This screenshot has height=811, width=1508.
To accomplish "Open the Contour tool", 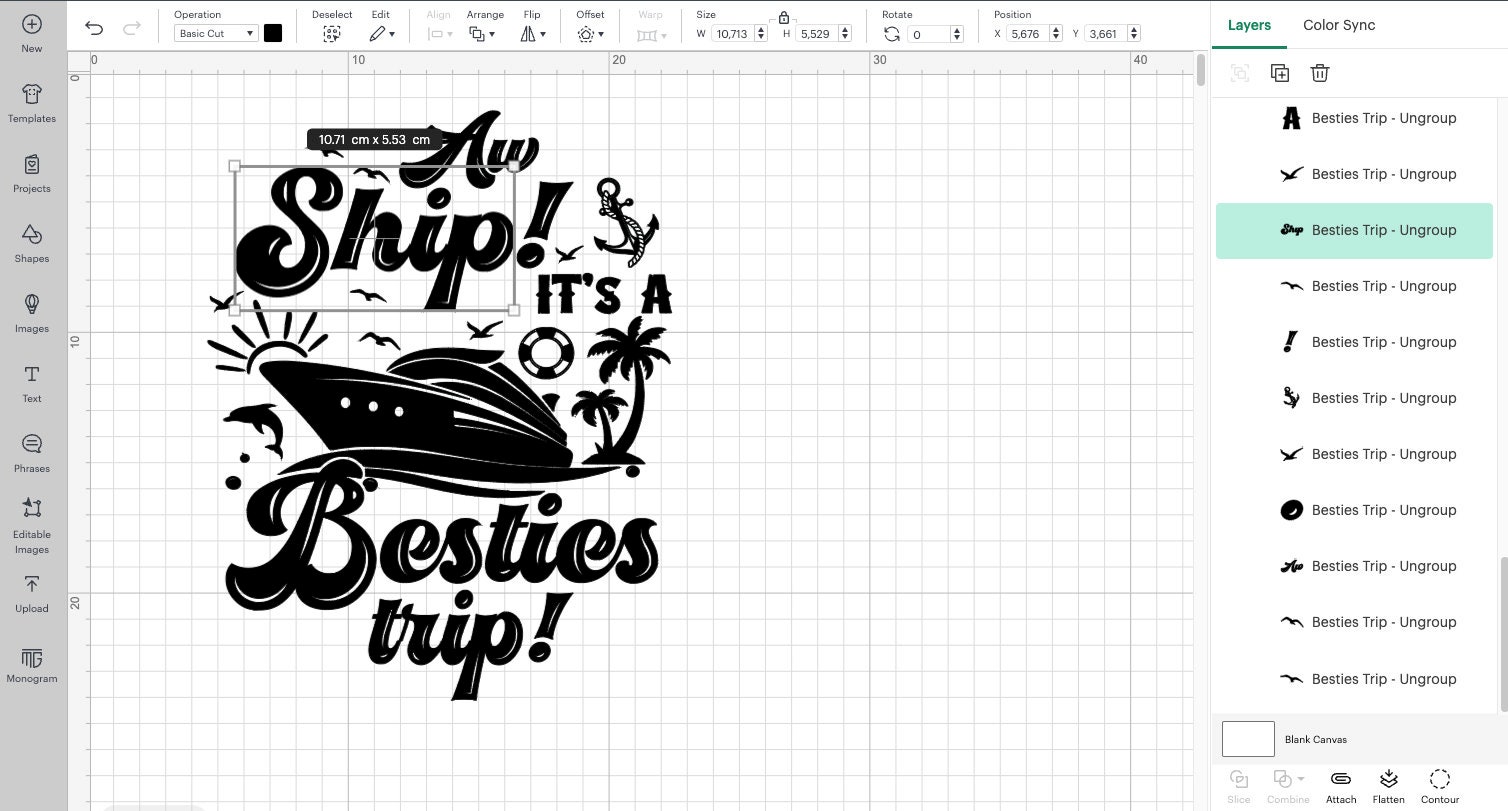I will [1439, 785].
